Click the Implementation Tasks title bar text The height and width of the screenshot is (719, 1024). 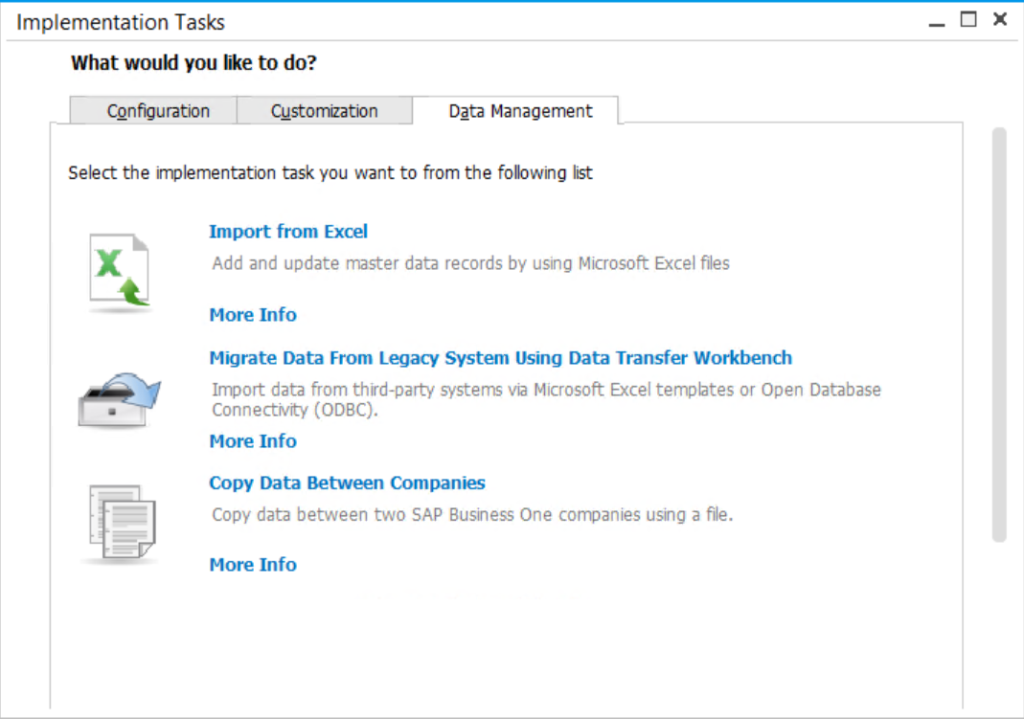tap(120, 21)
